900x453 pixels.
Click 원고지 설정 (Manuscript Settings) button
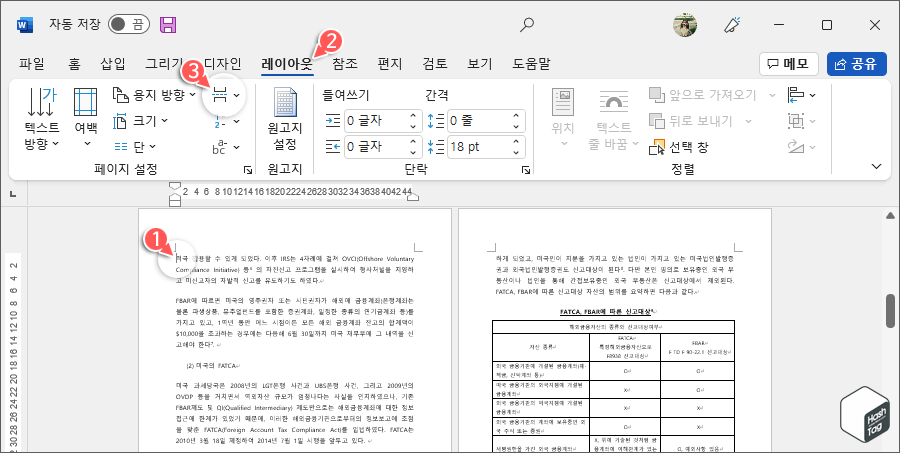point(285,119)
